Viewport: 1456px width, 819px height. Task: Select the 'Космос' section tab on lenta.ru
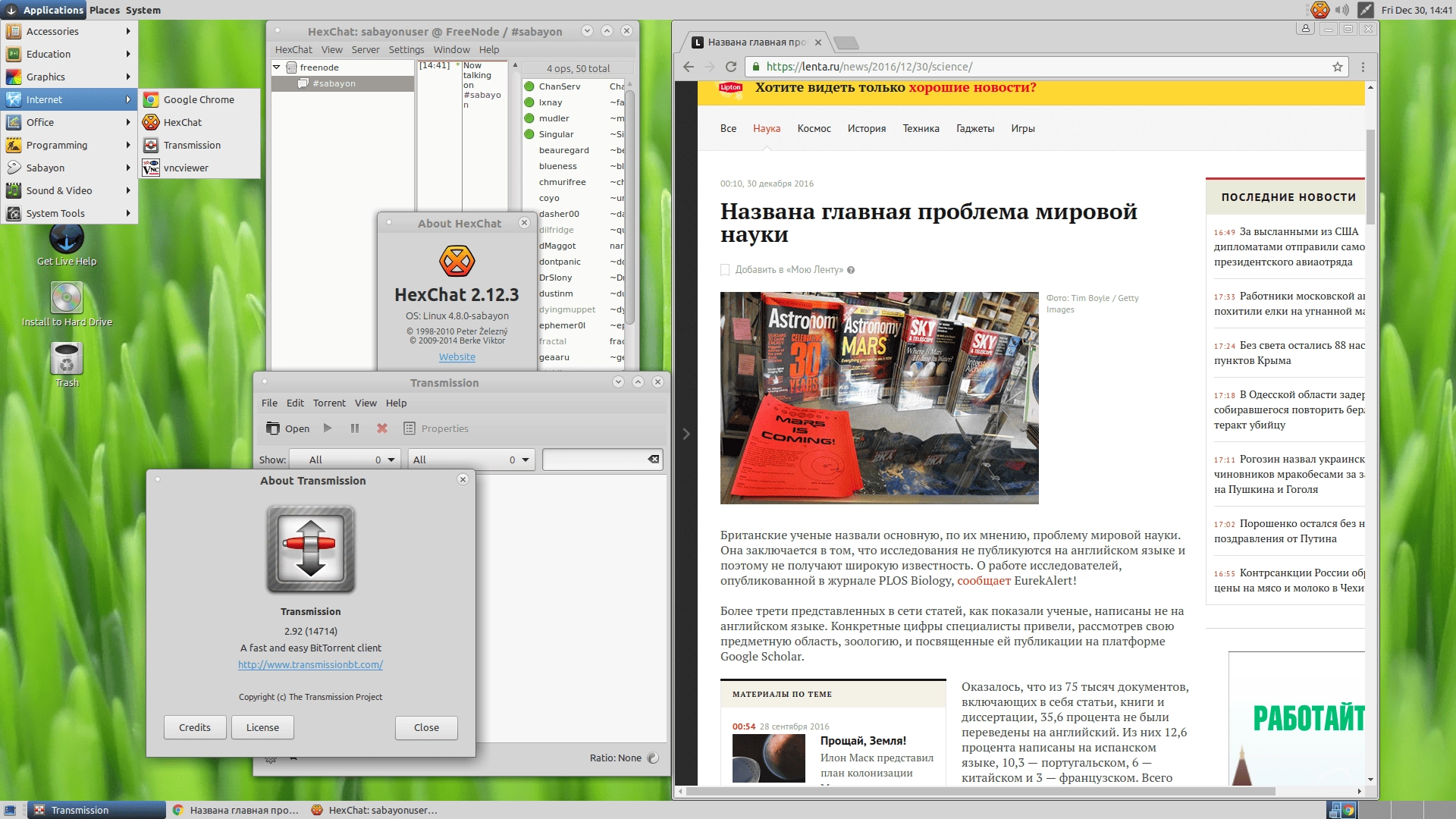pos(814,128)
